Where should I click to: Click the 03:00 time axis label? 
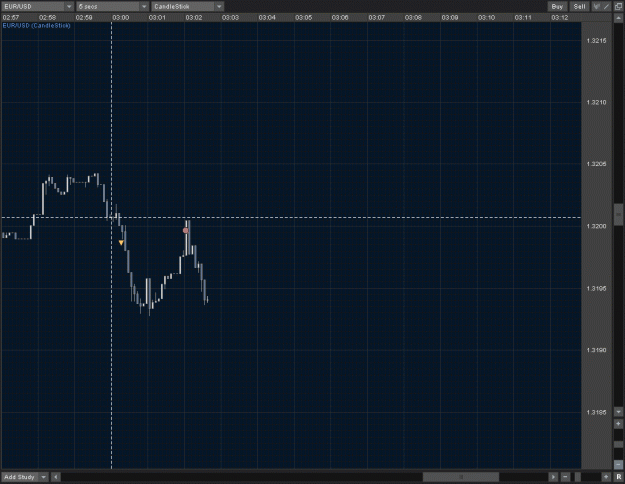click(x=121, y=18)
